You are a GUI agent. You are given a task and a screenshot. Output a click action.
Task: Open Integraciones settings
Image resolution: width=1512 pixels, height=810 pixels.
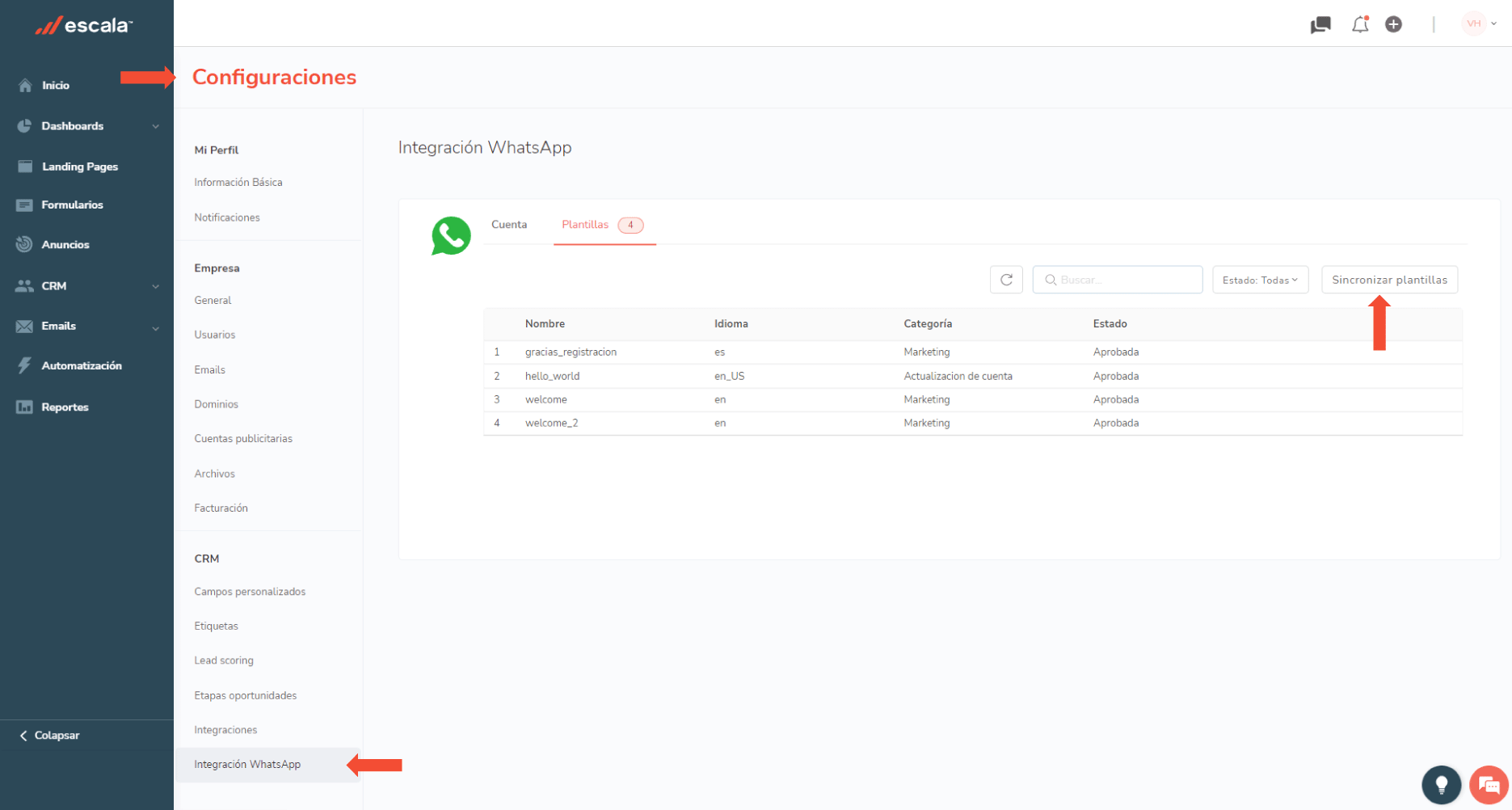pos(225,730)
